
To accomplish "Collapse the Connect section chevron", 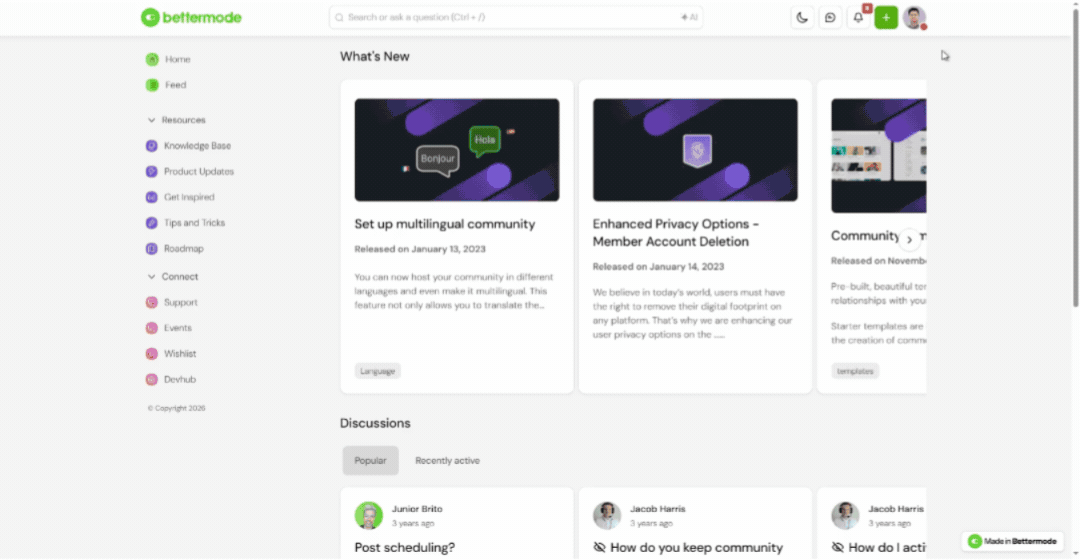I will click(151, 277).
